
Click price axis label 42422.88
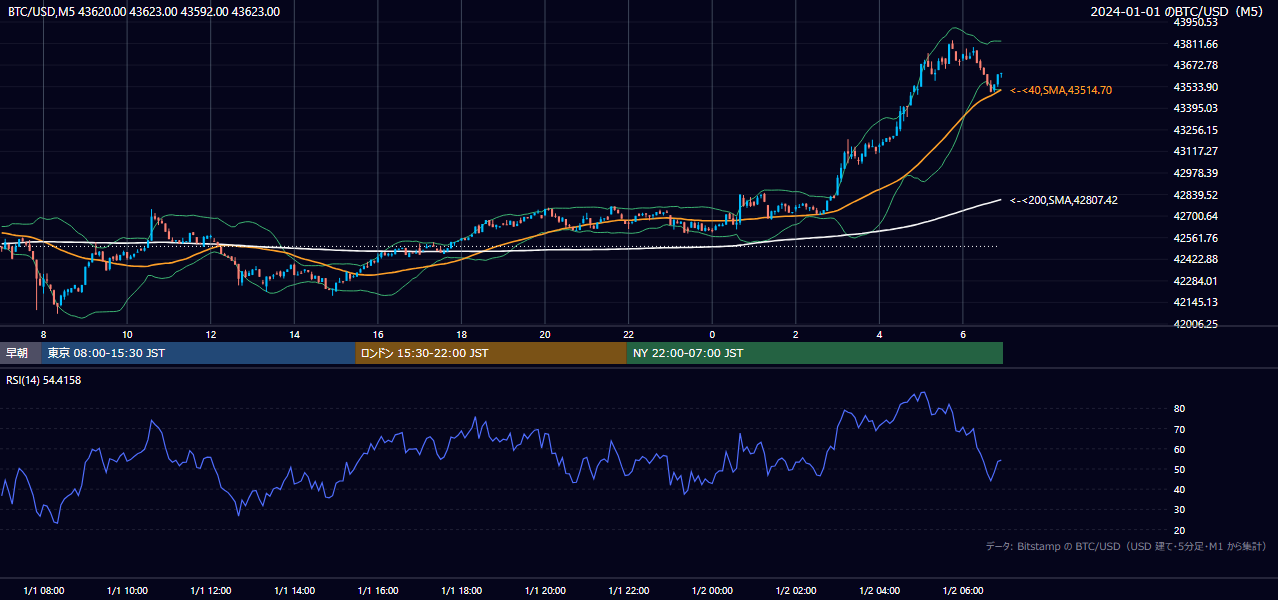click(x=1195, y=259)
